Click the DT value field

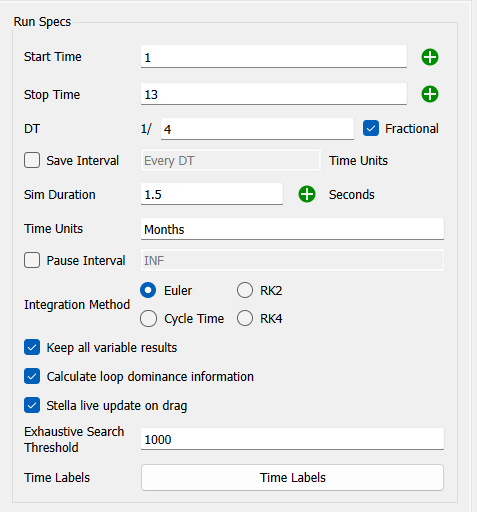click(x=257, y=129)
